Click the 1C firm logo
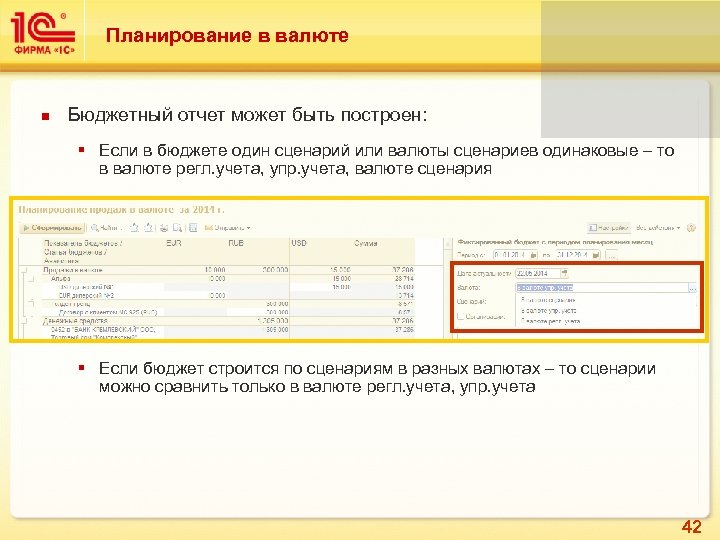This screenshot has height=540, width=720. pyautogui.click(x=43, y=33)
